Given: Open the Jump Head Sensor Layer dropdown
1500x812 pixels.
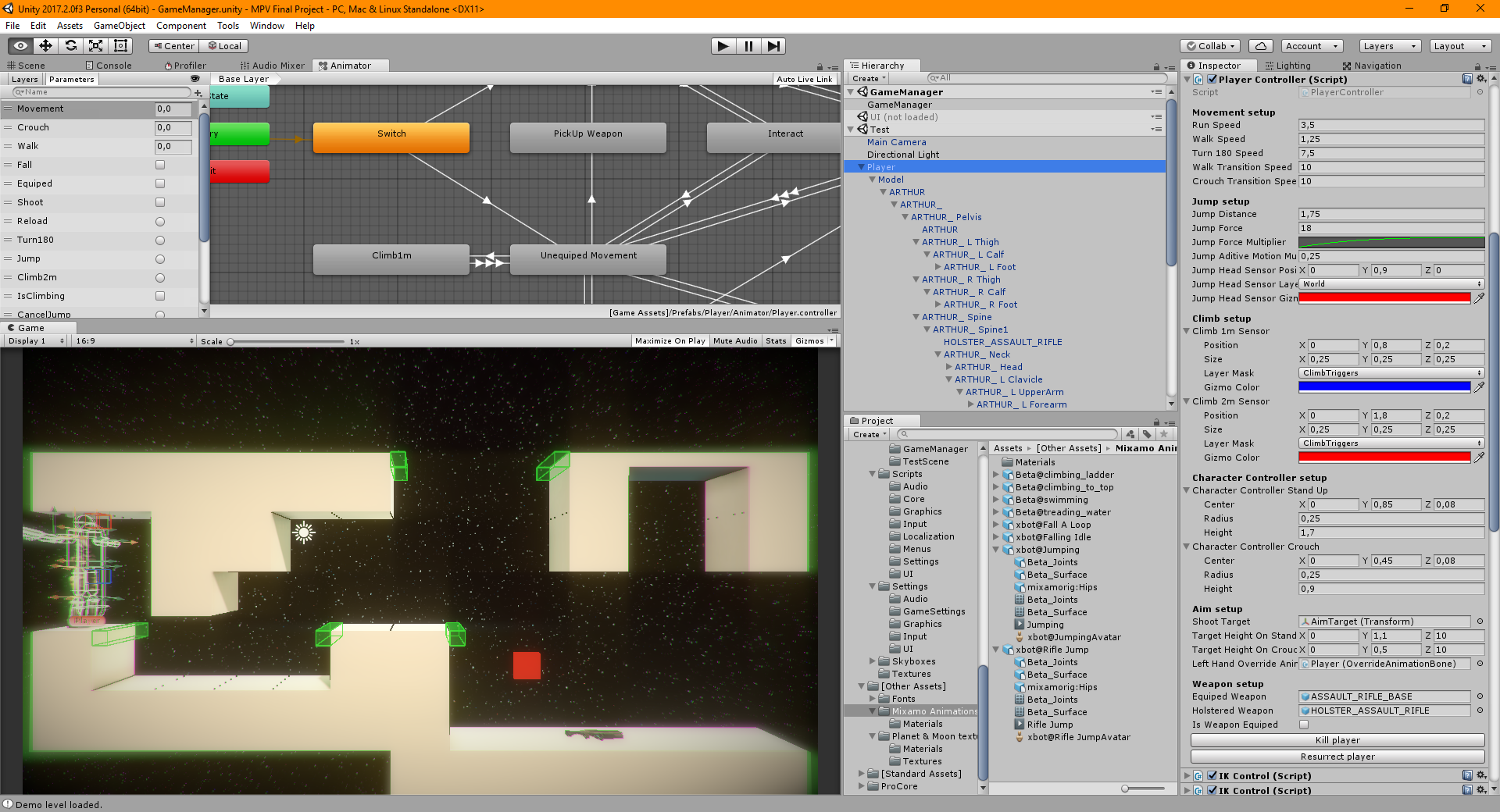Looking at the screenshot, I should tap(1391, 284).
